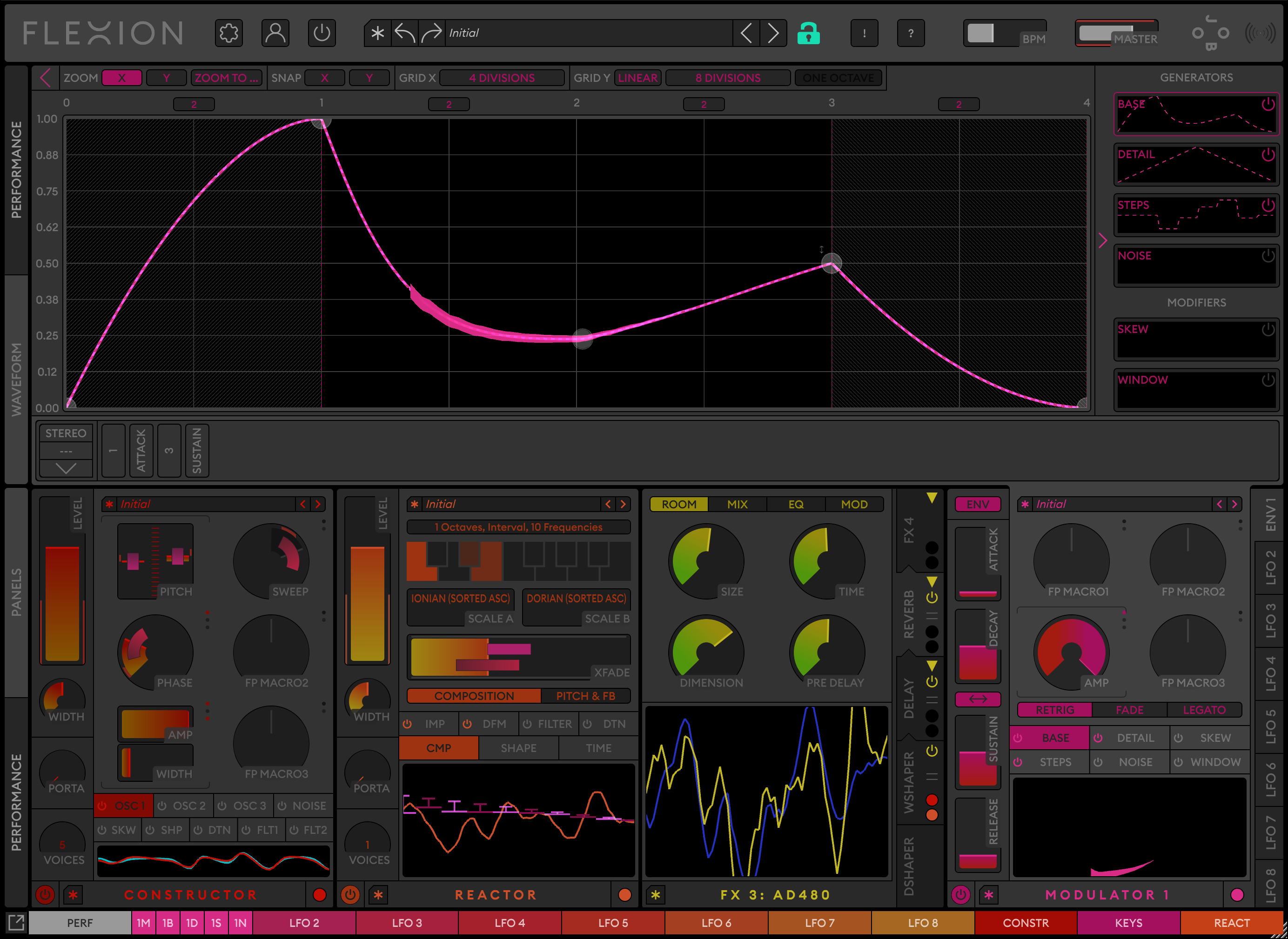Image resolution: width=1288 pixels, height=939 pixels.
Task: Toggle the green lock icon
Action: [808, 33]
